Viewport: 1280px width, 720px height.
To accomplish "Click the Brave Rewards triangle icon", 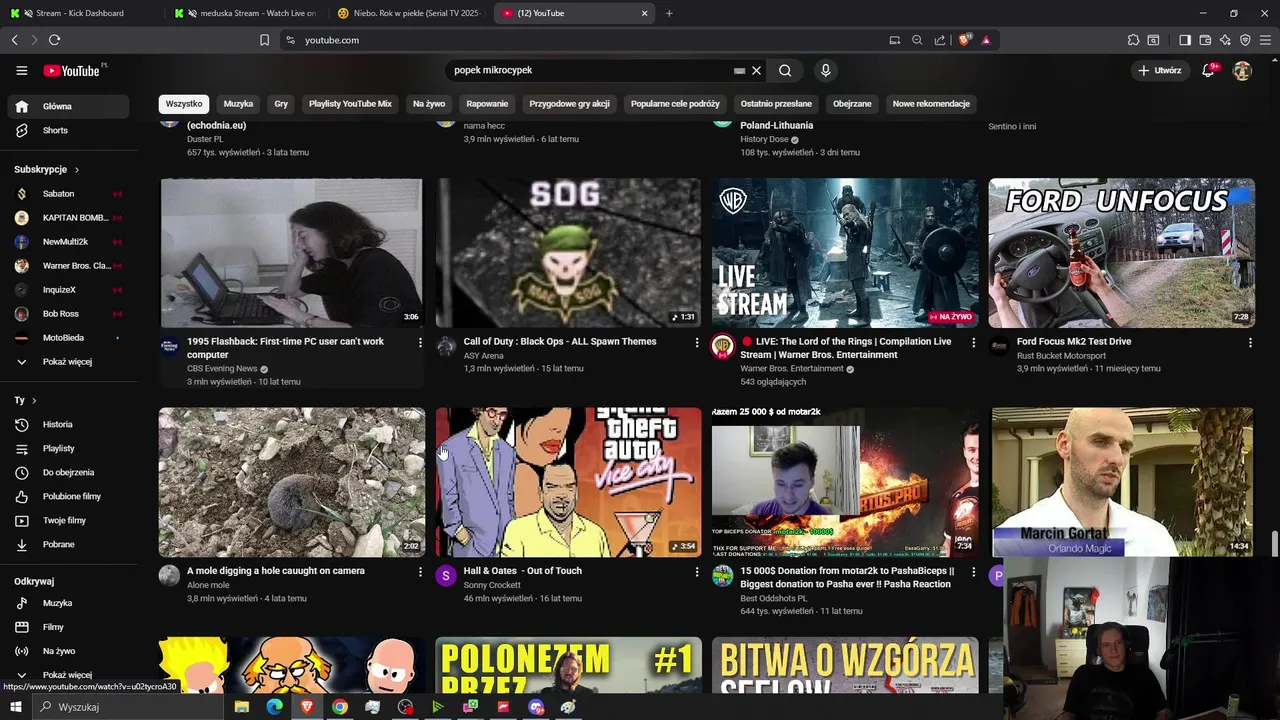I will pyautogui.click(x=986, y=40).
